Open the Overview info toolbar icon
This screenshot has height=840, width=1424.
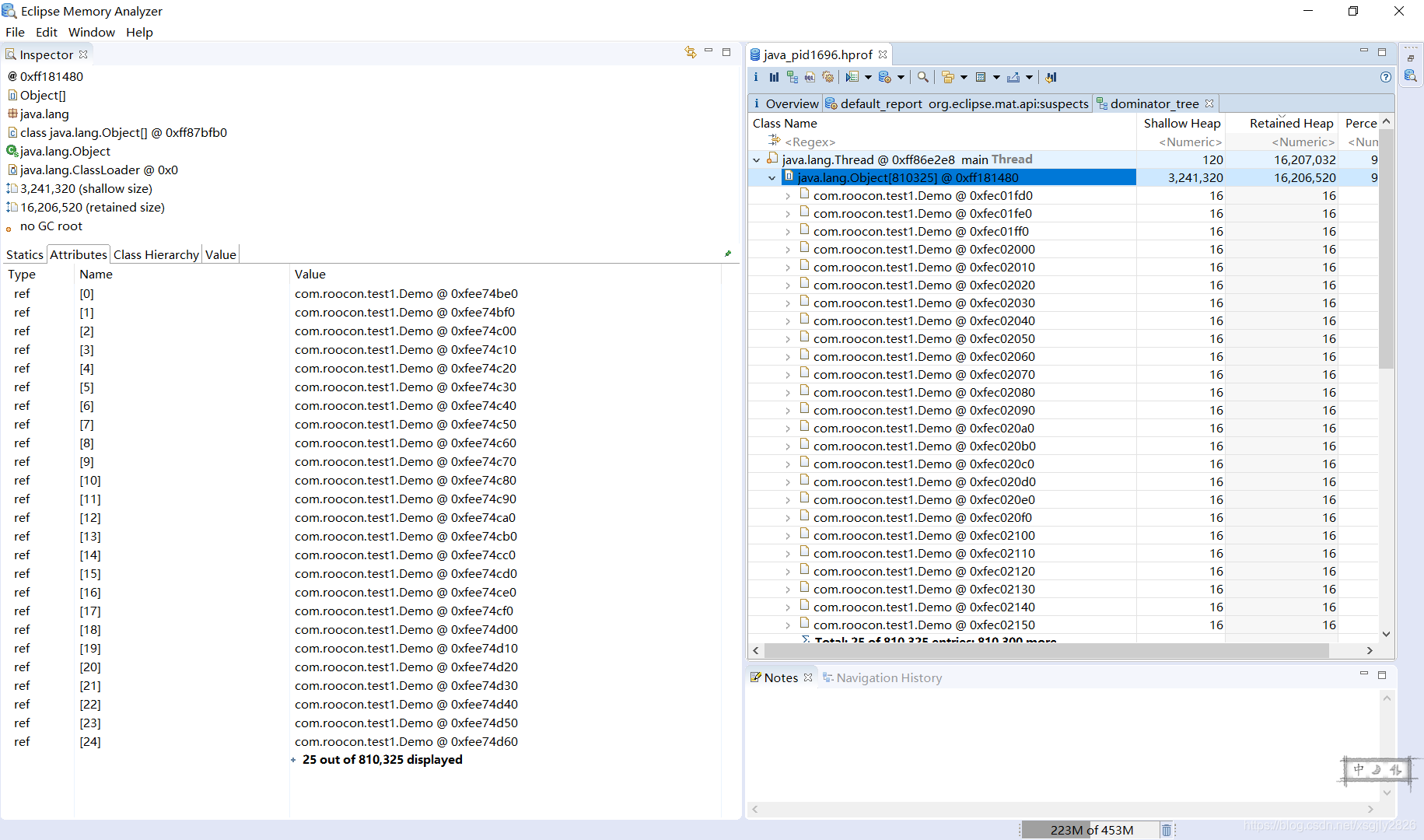coord(756,77)
